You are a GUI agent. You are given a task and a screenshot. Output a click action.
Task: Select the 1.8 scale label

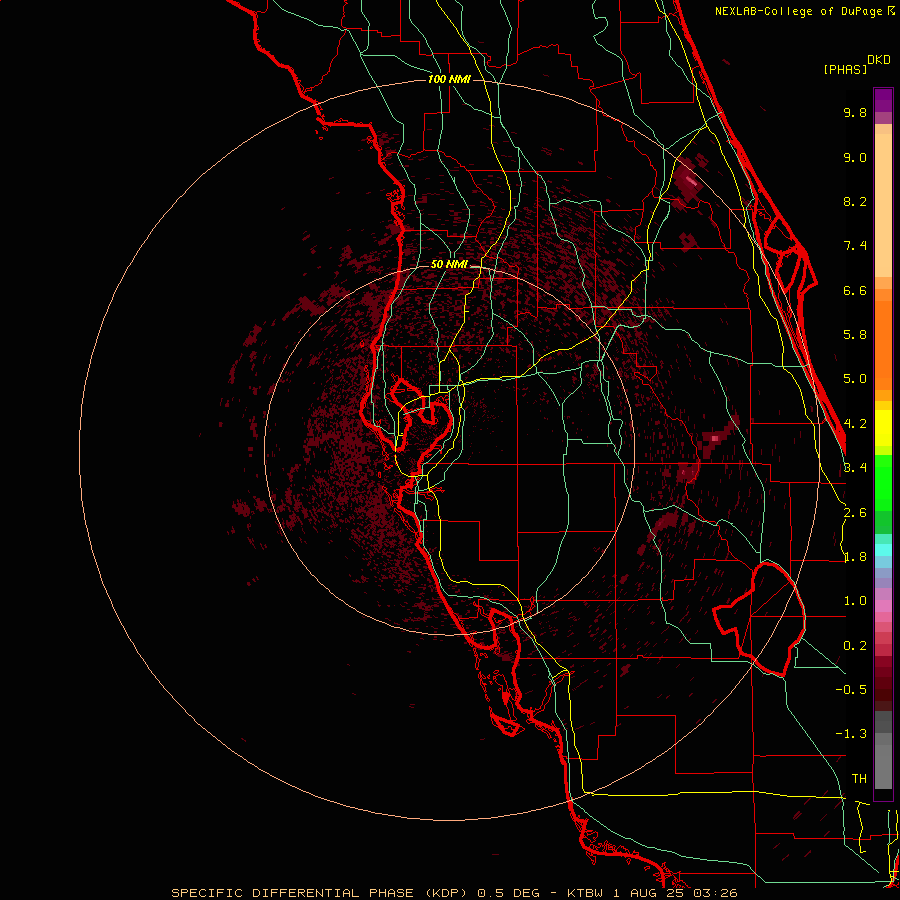855,557
